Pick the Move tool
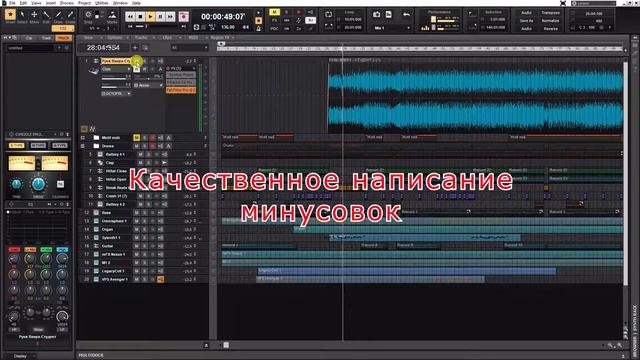This screenshot has width=640, height=360. click(x=34, y=16)
